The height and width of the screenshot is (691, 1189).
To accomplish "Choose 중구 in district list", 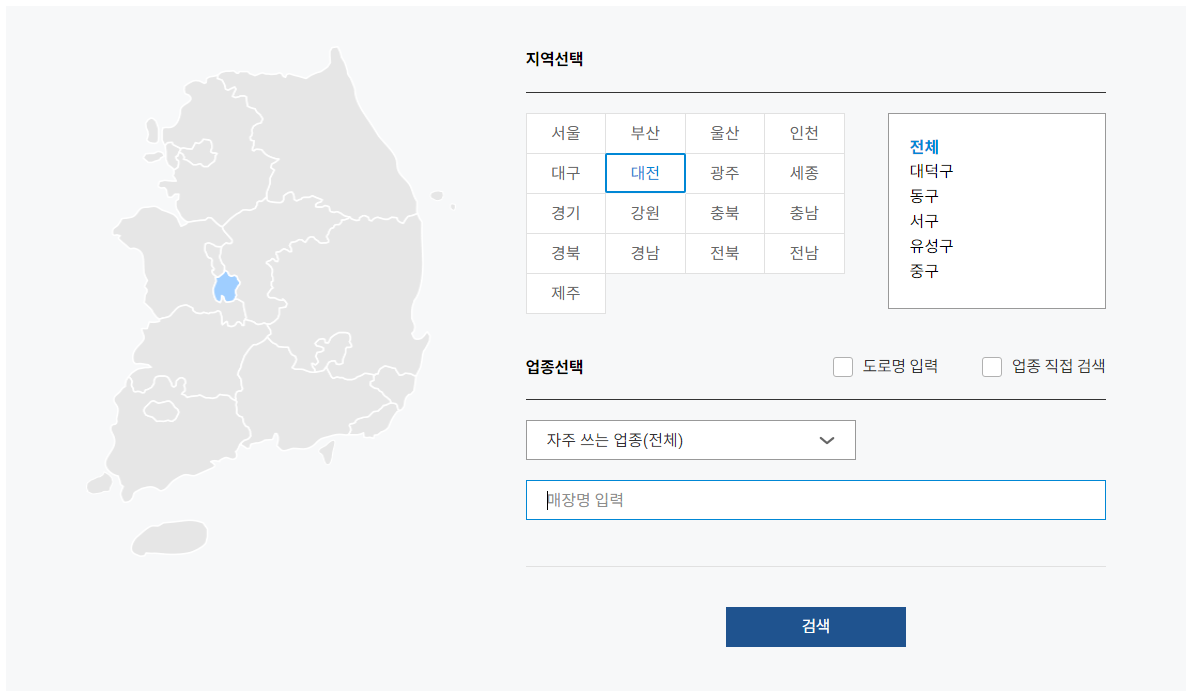I will click(x=924, y=271).
